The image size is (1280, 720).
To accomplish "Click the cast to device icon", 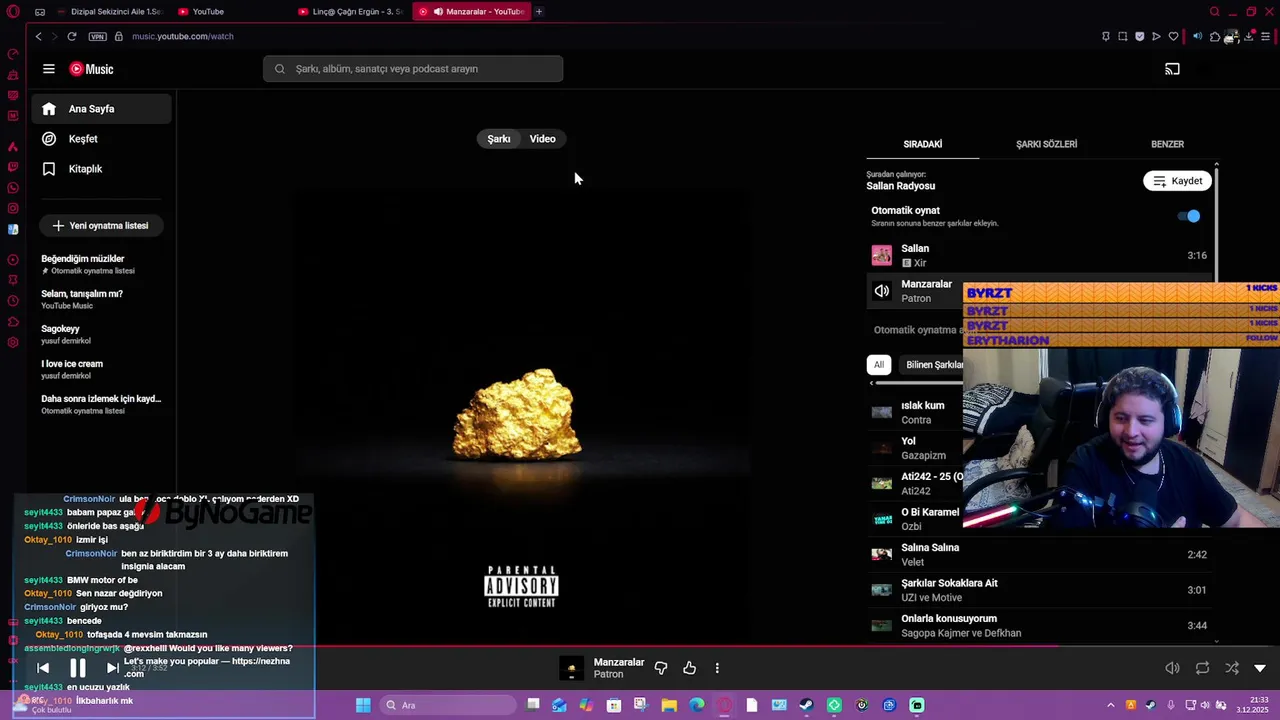I will pyautogui.click(x=1172, y=69).
